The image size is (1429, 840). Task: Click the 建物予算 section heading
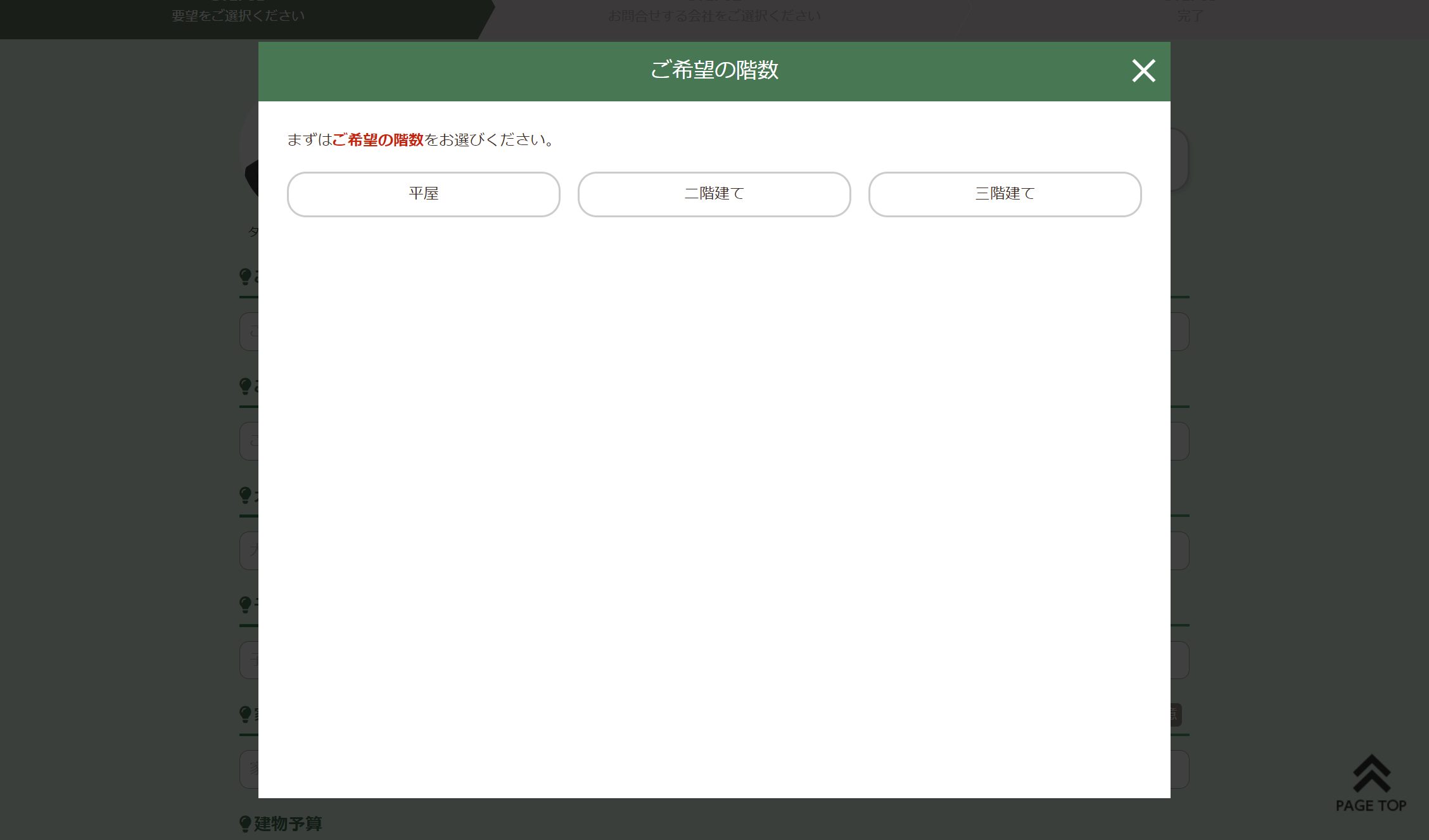click(x=288, y=824)
